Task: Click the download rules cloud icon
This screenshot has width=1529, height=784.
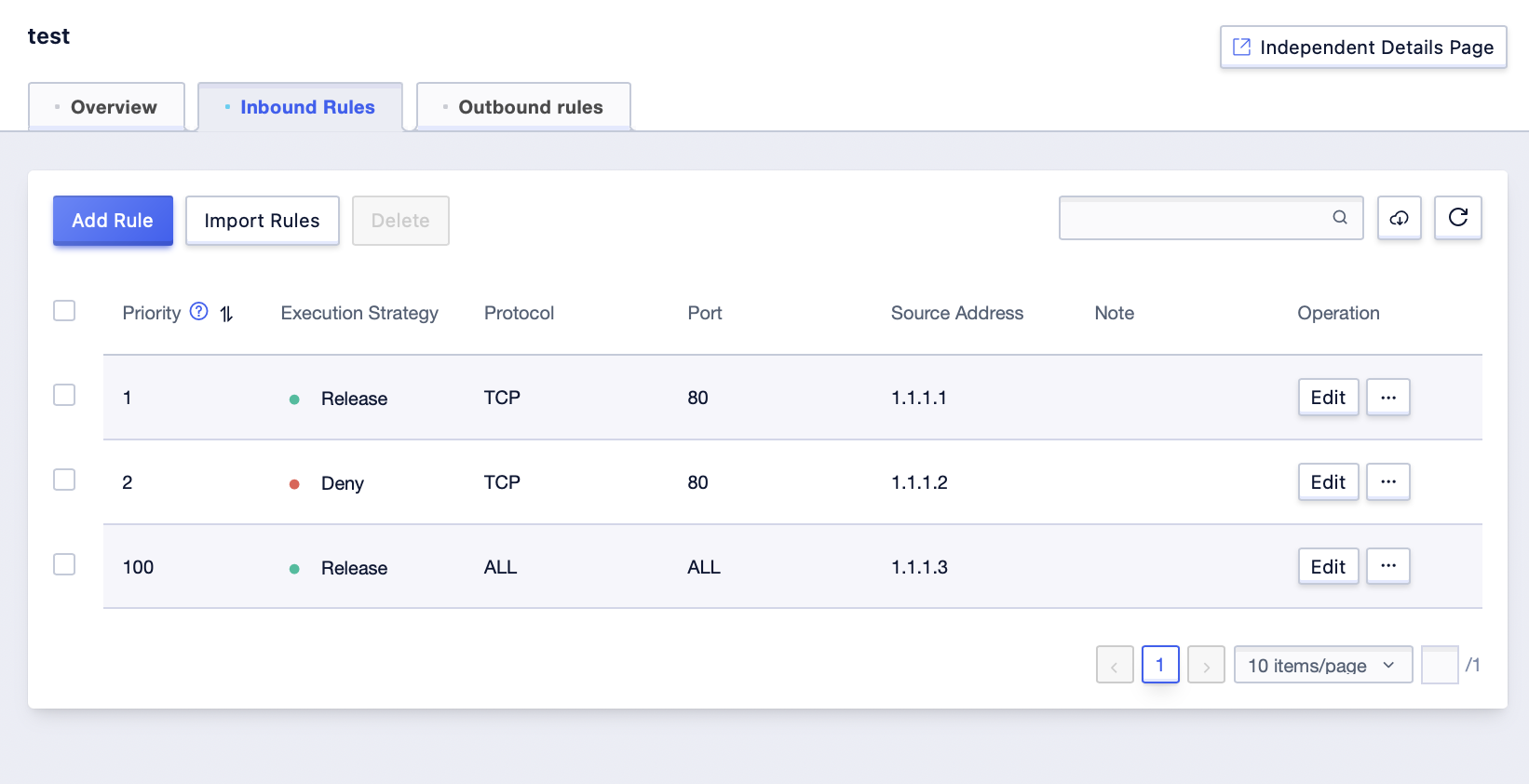Action: [x=1399, y=218]
